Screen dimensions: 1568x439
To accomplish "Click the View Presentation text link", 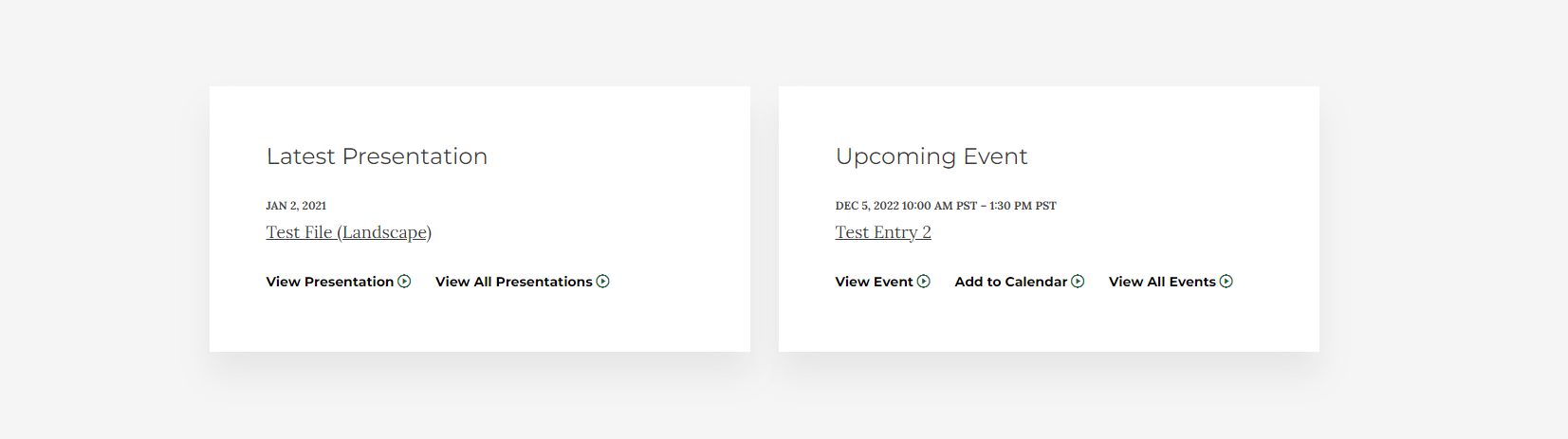I will (x=329, y=282).
